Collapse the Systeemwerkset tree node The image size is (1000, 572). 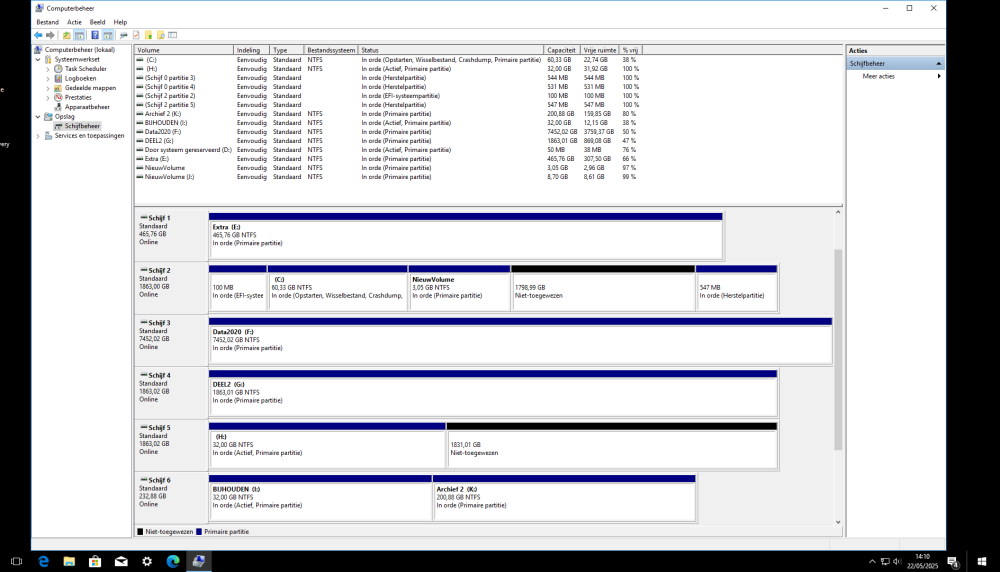pyautogui.click(x=39, y=59)
